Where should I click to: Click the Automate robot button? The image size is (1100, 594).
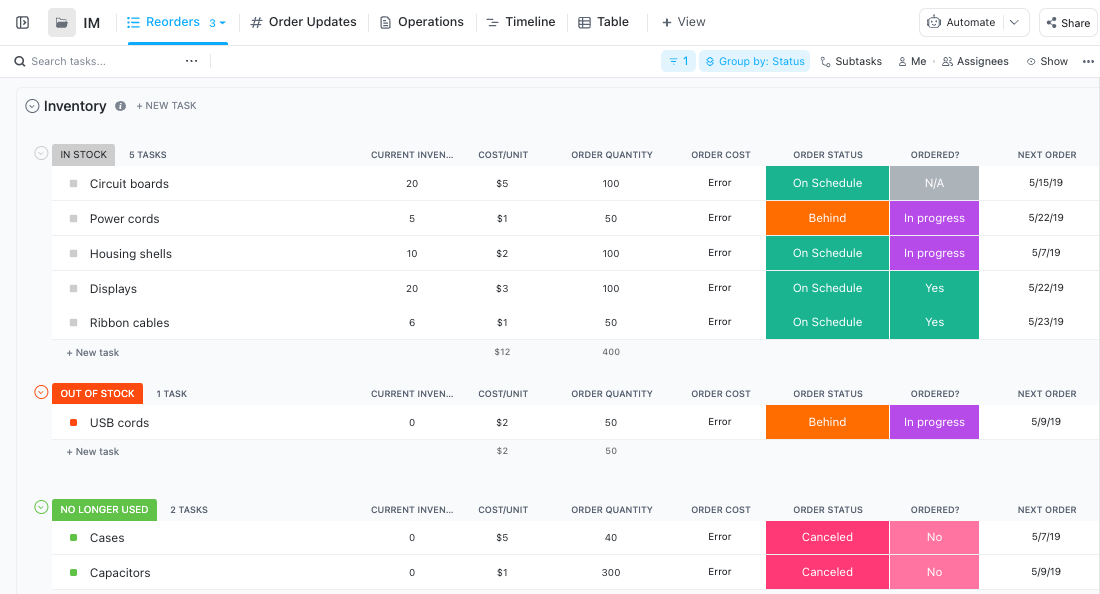click(x=961, y=22)
